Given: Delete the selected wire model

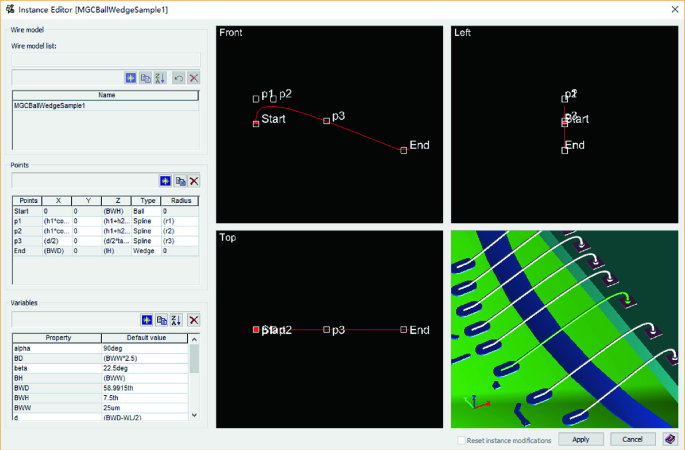Looking at the screenshot, I should 194,78.
